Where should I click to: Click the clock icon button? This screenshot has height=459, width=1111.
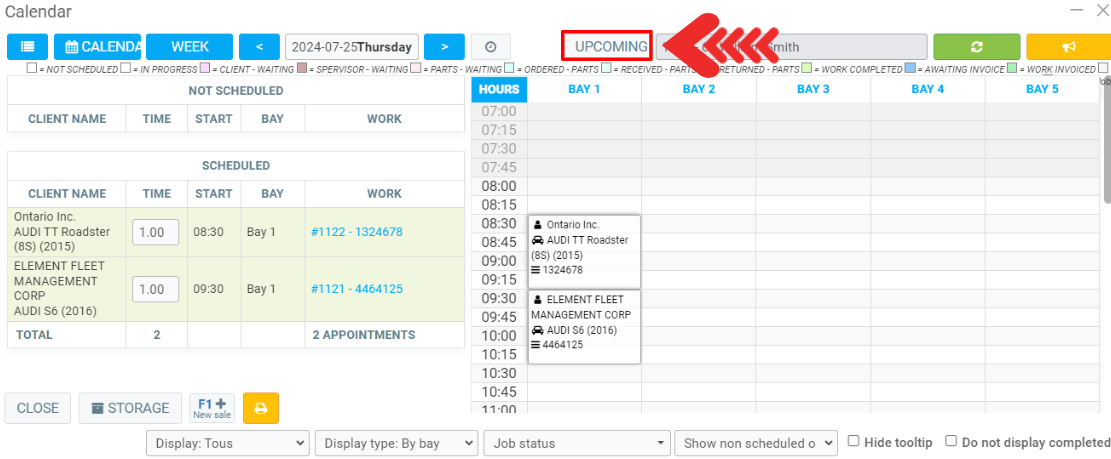coord(491,47)
